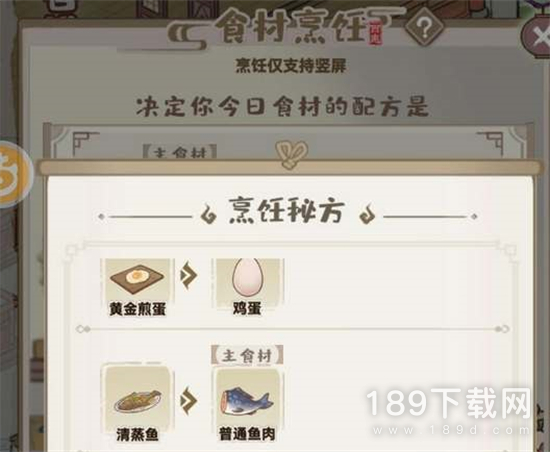Click the 清蒸鱼 recipe name label
550x452 pixels.
(x=137, y=435)
